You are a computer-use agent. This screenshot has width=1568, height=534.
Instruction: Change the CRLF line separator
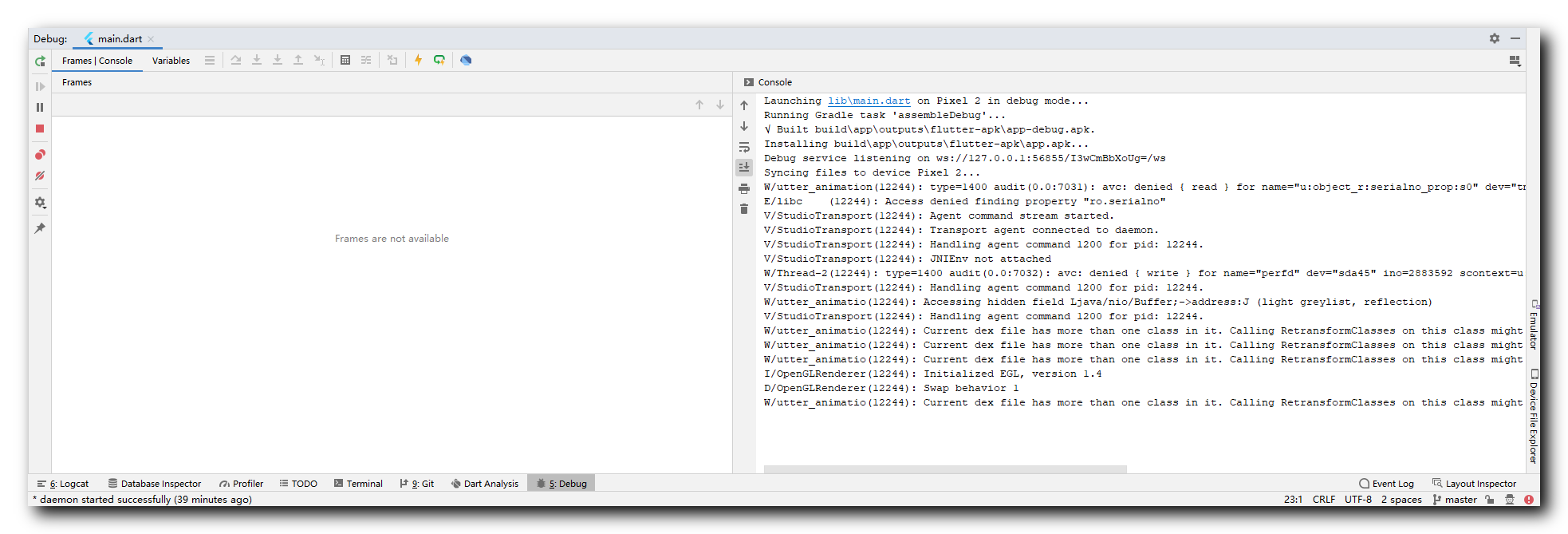tap(1324, 500)
